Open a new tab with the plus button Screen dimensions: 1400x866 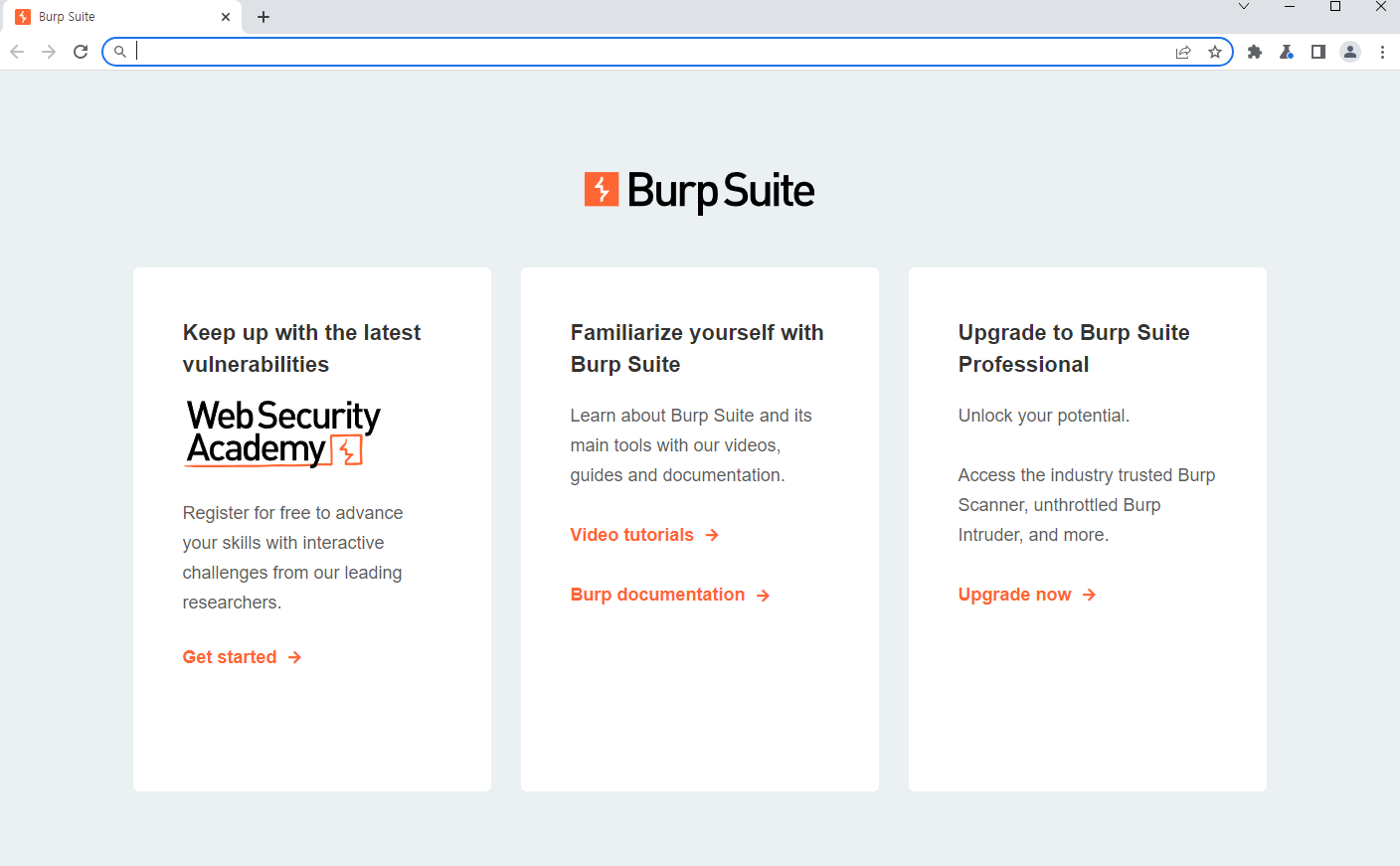tap(263, 17)
